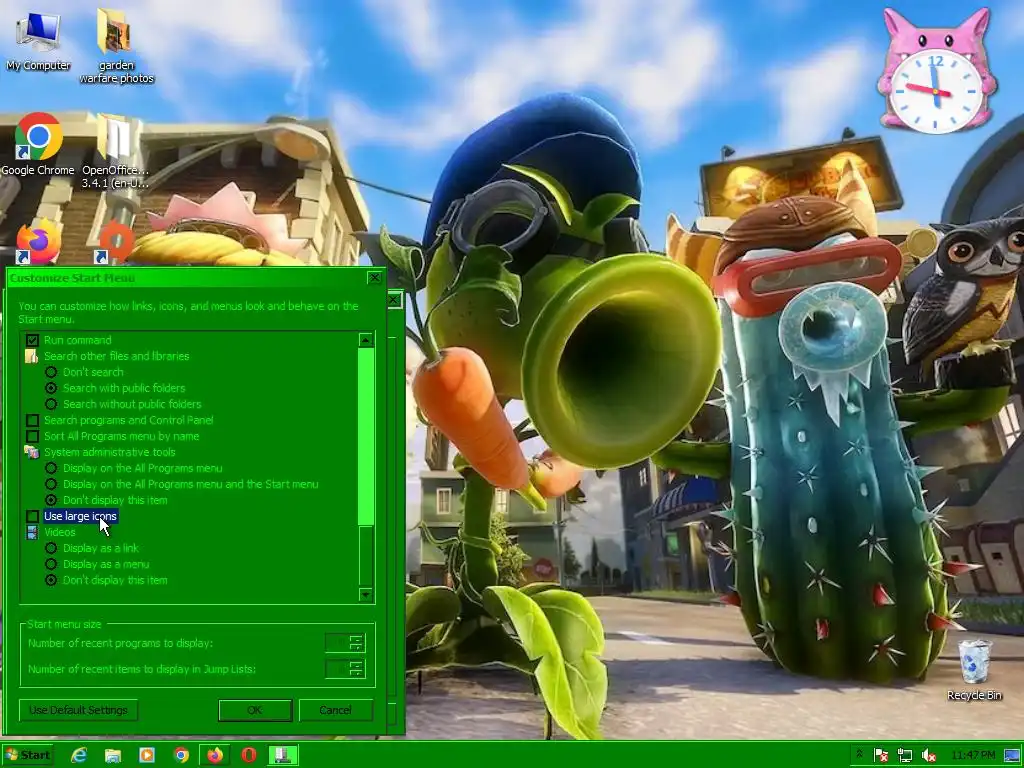
Task: Click the Customize Start Menu title bar
Action: point(186,278)
